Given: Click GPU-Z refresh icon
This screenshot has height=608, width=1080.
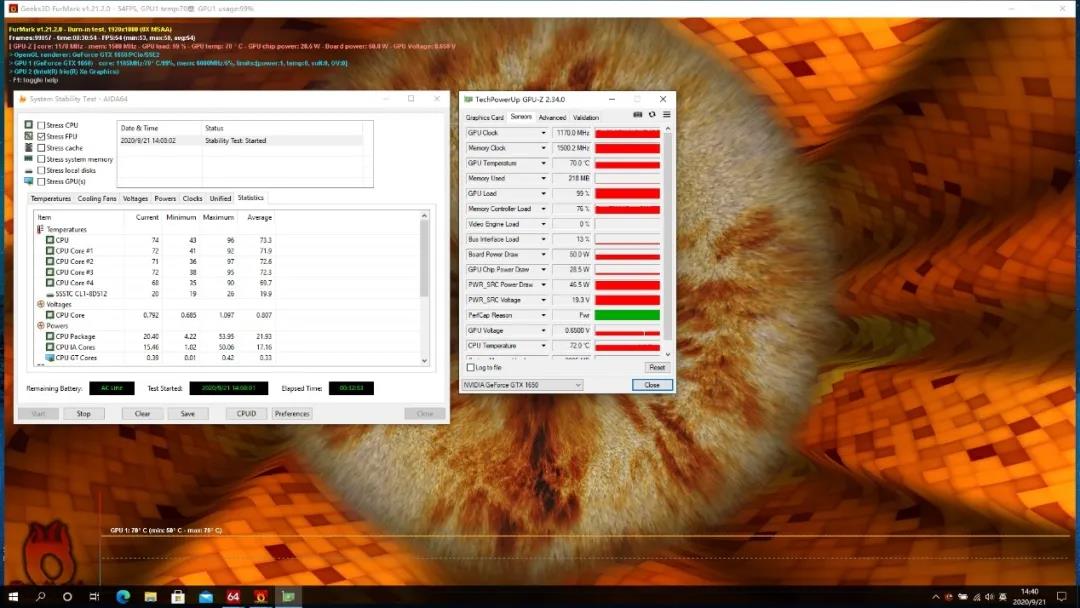Looking at the screenshot, I should tap(652, 115).
